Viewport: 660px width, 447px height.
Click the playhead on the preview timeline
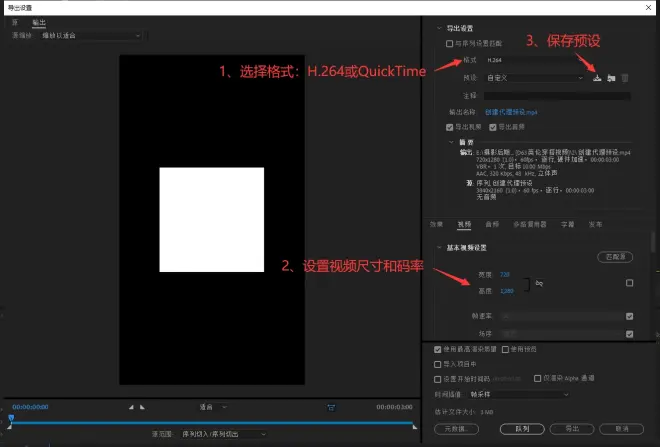coord(11,418)
